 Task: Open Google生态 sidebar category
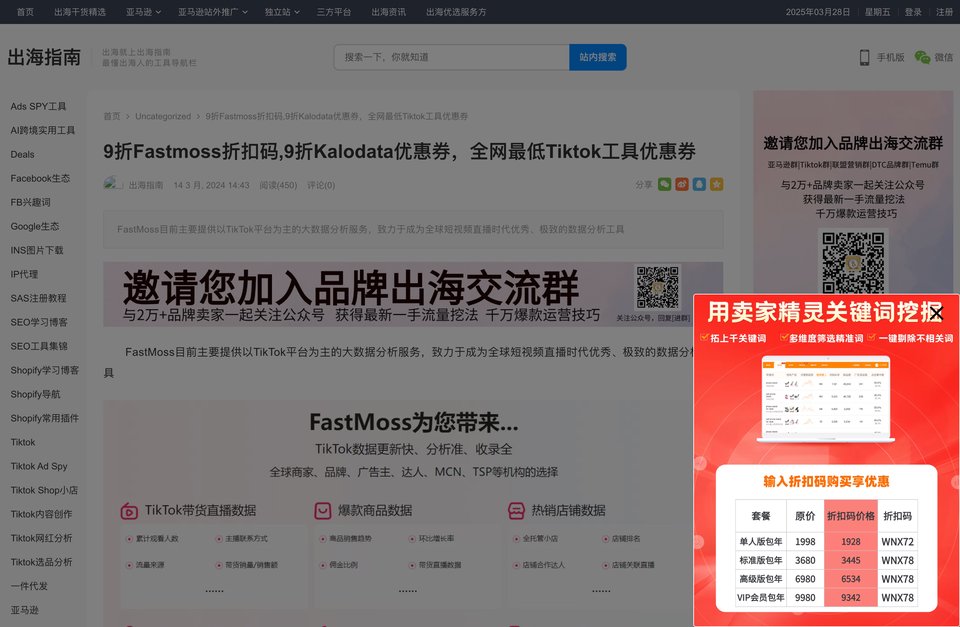pos(35,226)
